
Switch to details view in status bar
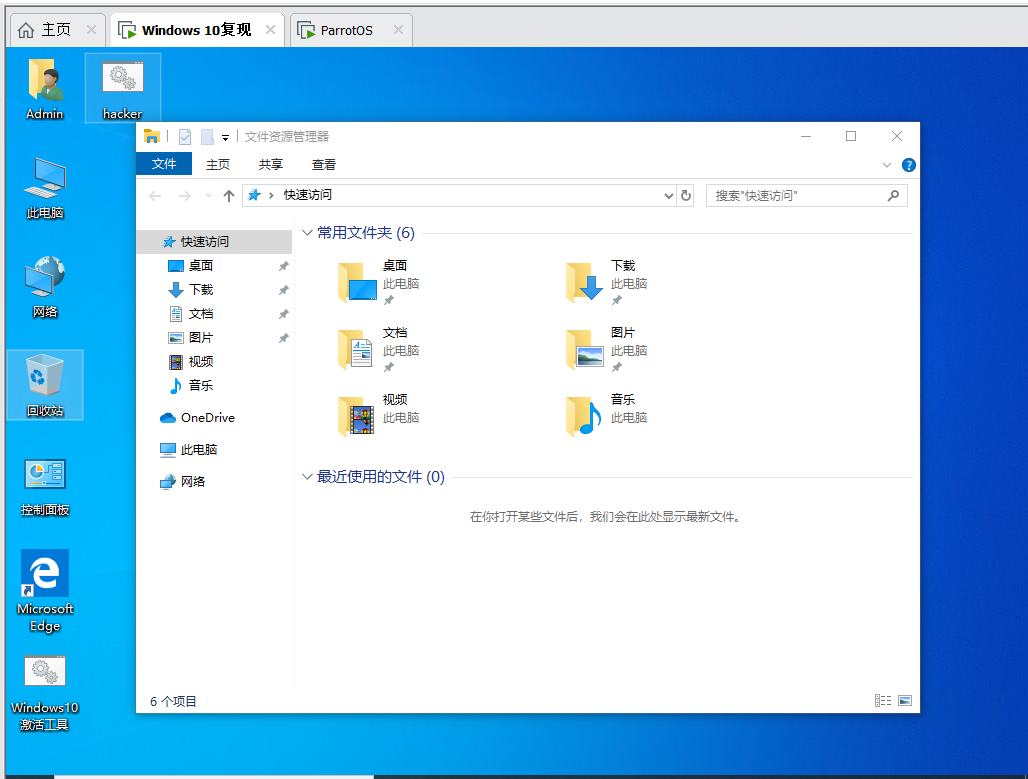(x=883, y=701)
